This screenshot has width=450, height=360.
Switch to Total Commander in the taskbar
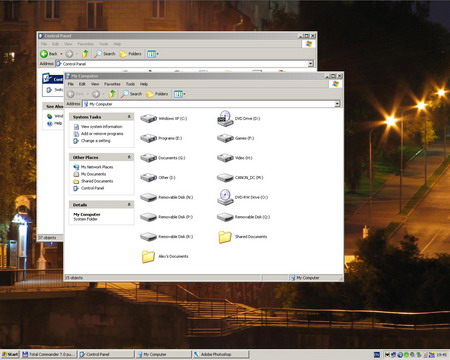49,354
